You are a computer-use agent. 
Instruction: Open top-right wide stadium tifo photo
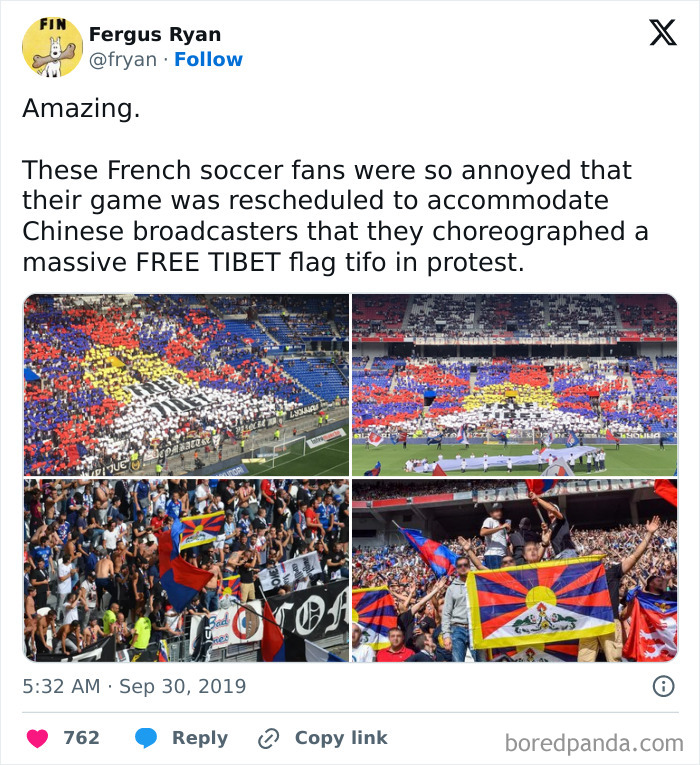click(x=514, y=385)
